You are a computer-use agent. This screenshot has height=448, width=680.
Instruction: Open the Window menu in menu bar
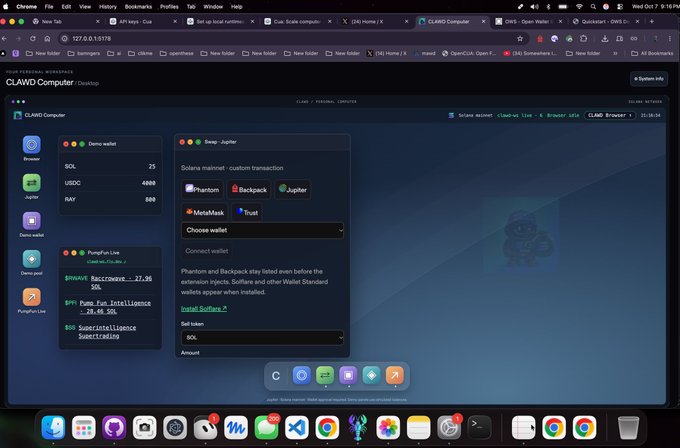[213, 7]
